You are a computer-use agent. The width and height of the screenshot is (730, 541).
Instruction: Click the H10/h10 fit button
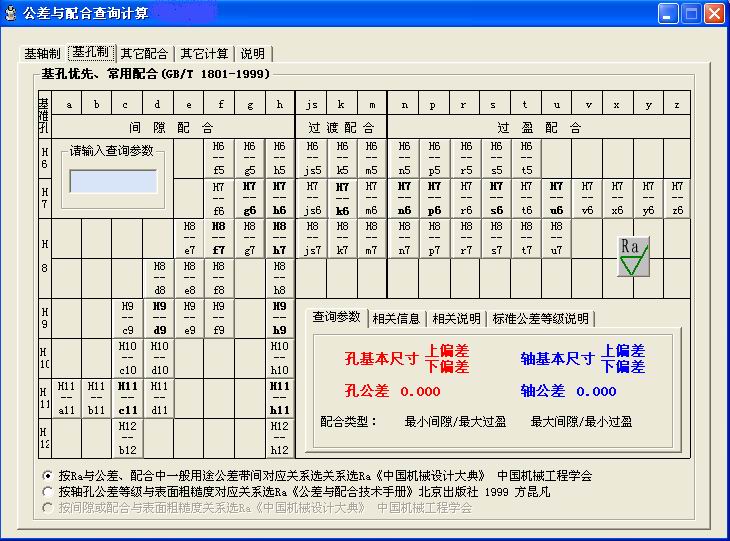279,358
